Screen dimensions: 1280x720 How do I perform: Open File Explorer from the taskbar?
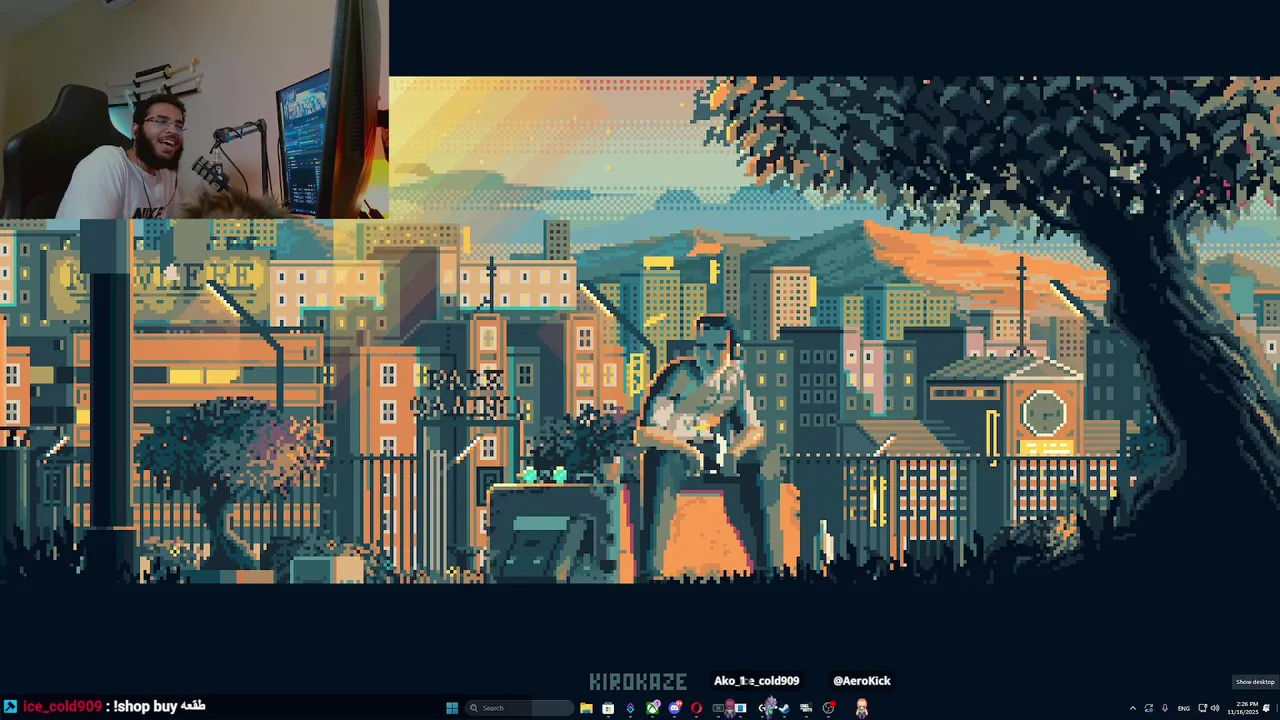tap(586, 708)
